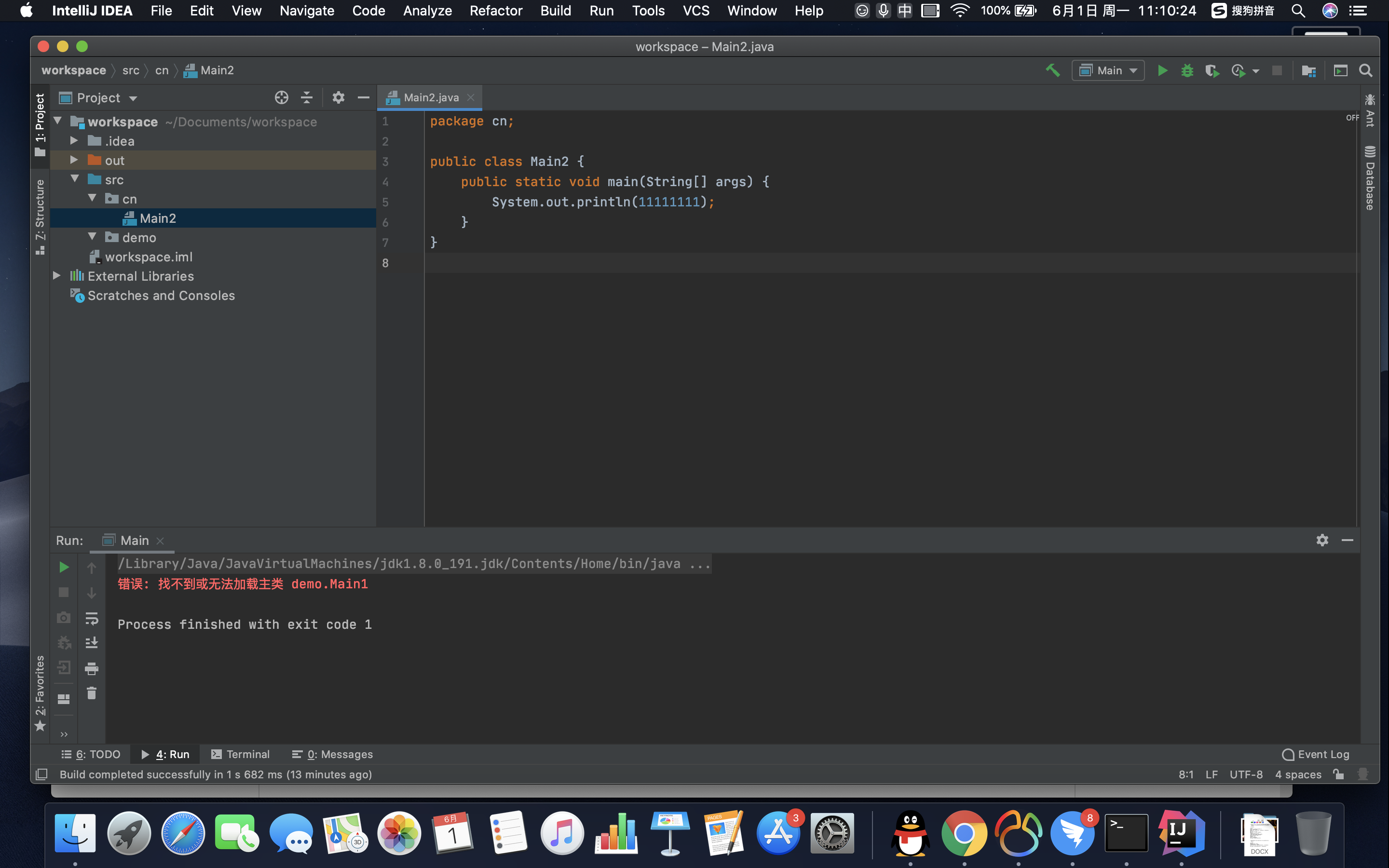Image resolution: width=1389 pixels, height=868 pixels.
Task: Toggle the 7: Structure side tool window
Action: [40, 217]
